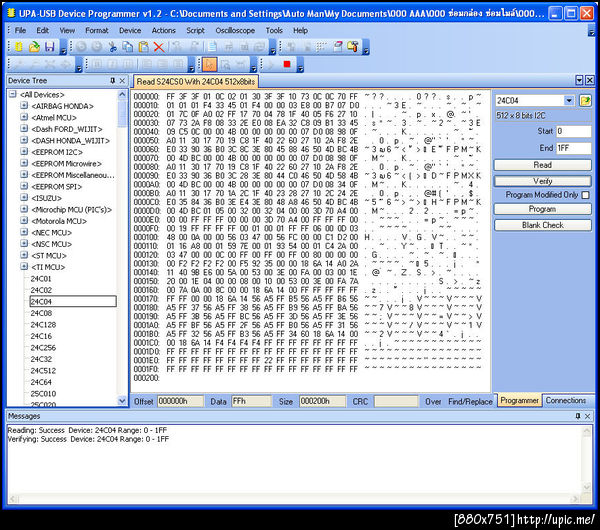
Task: Expand the EEPROM SPI node
Action: pos(24,186)
